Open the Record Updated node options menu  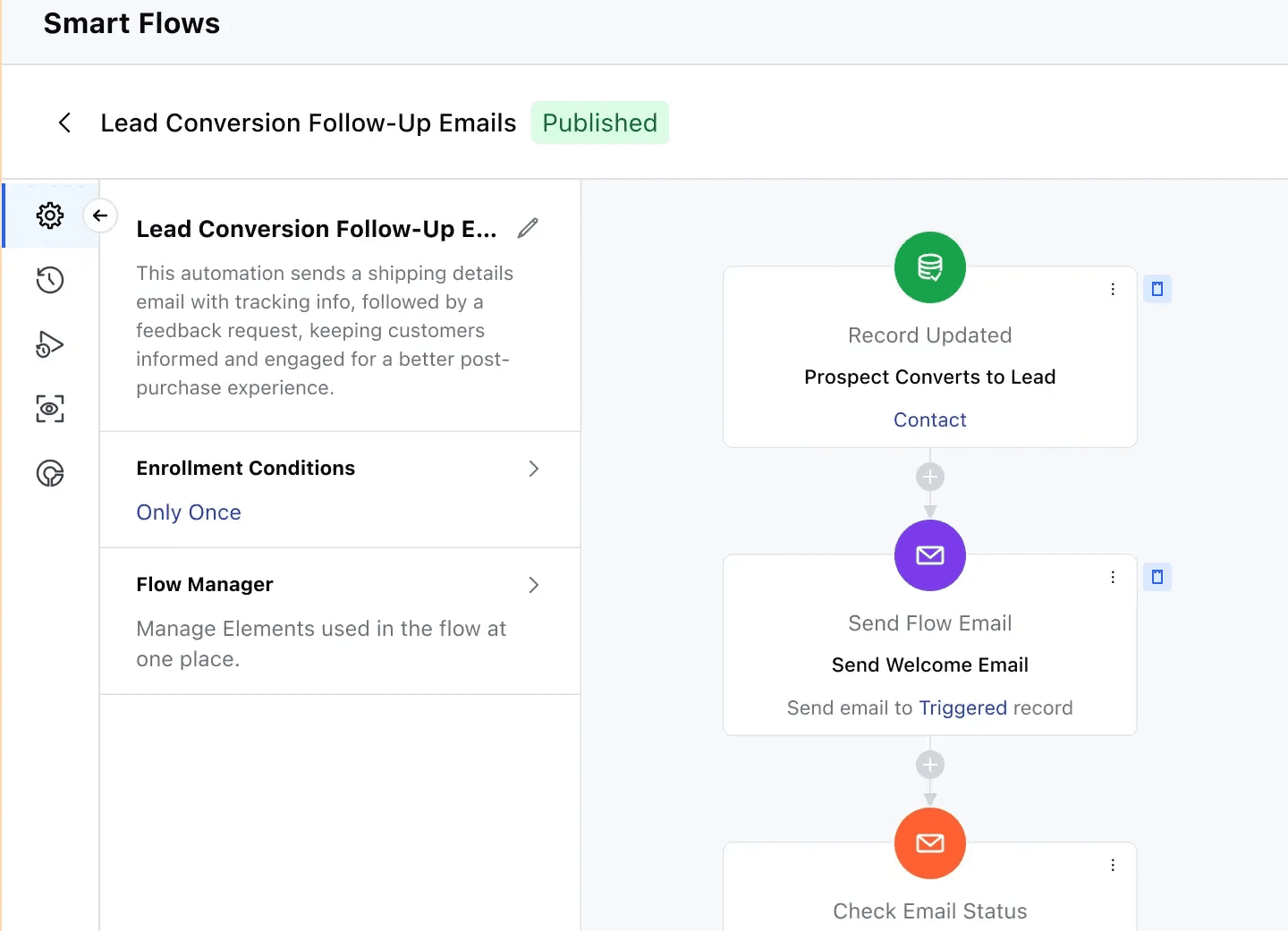1112,289
